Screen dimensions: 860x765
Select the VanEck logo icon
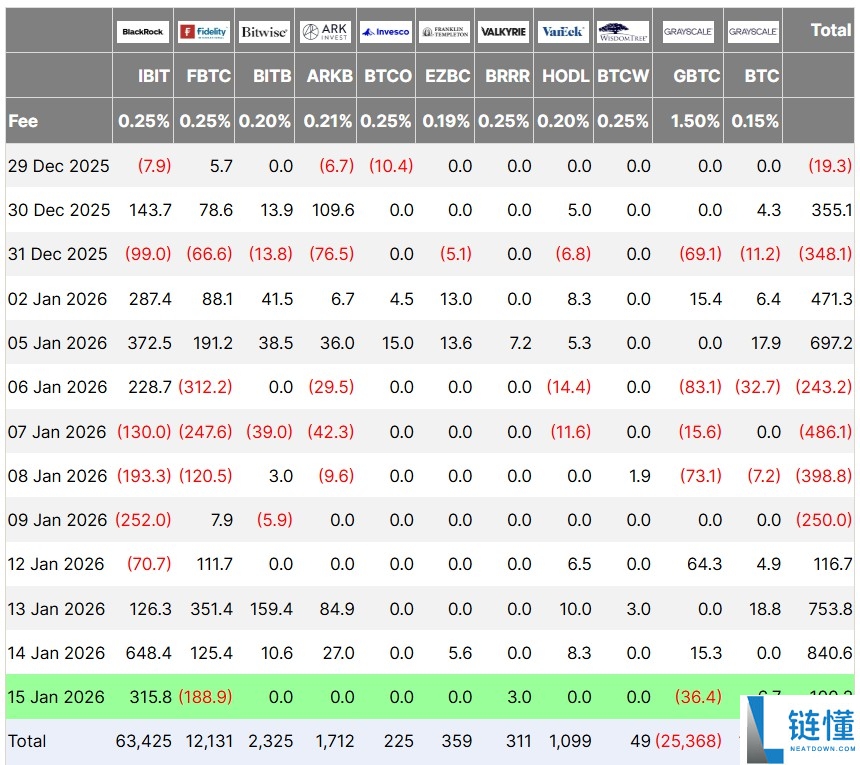pos(563,32)
